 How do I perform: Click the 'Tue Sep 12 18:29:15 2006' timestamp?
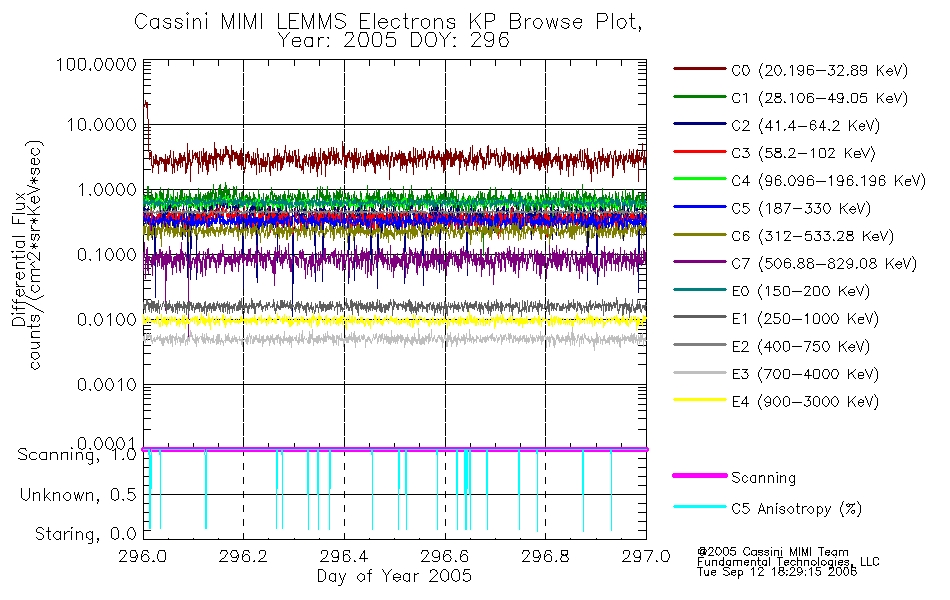tap(777, 572)
